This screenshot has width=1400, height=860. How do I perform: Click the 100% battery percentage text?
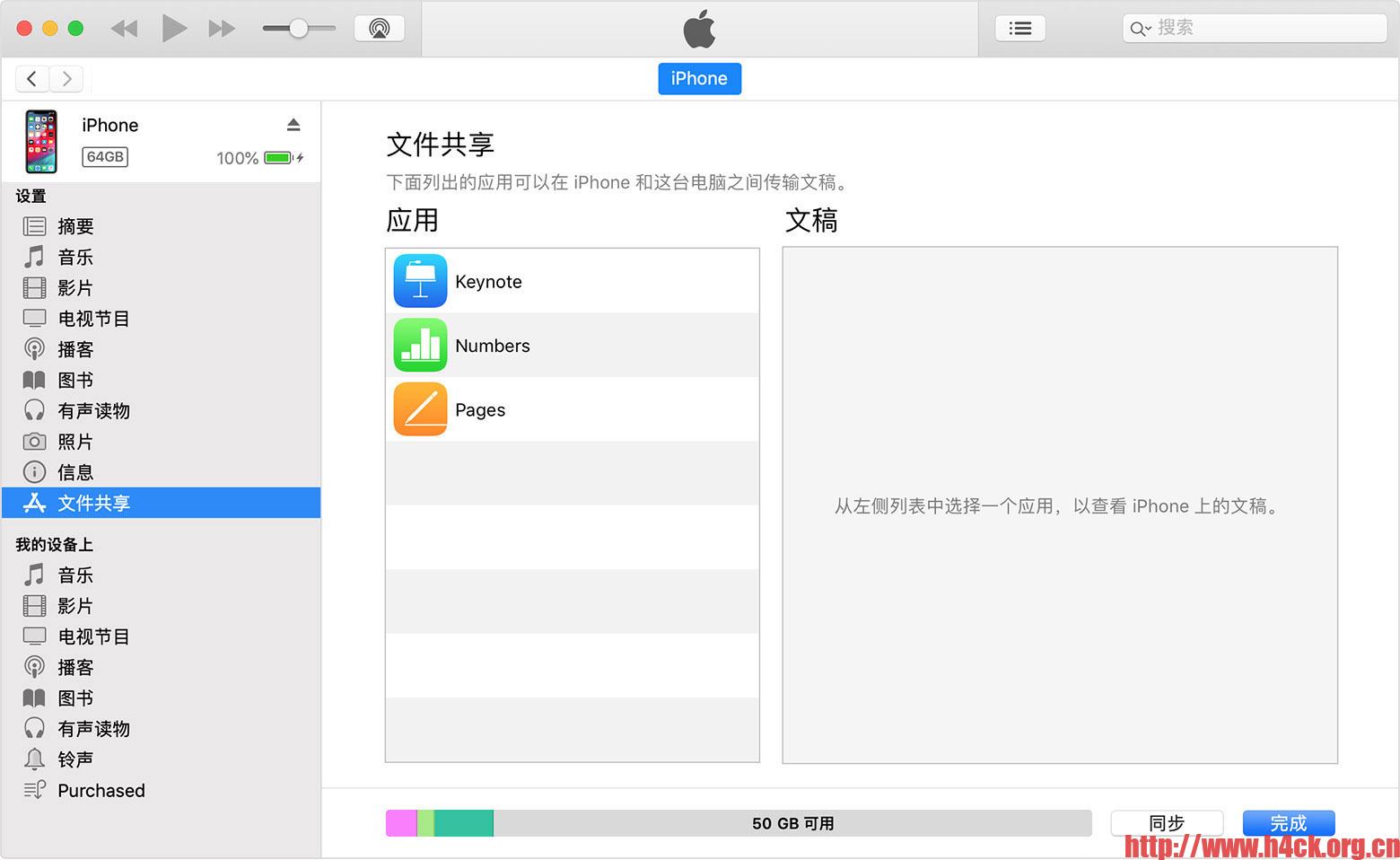pyautogui.click(x=238, y=158)
